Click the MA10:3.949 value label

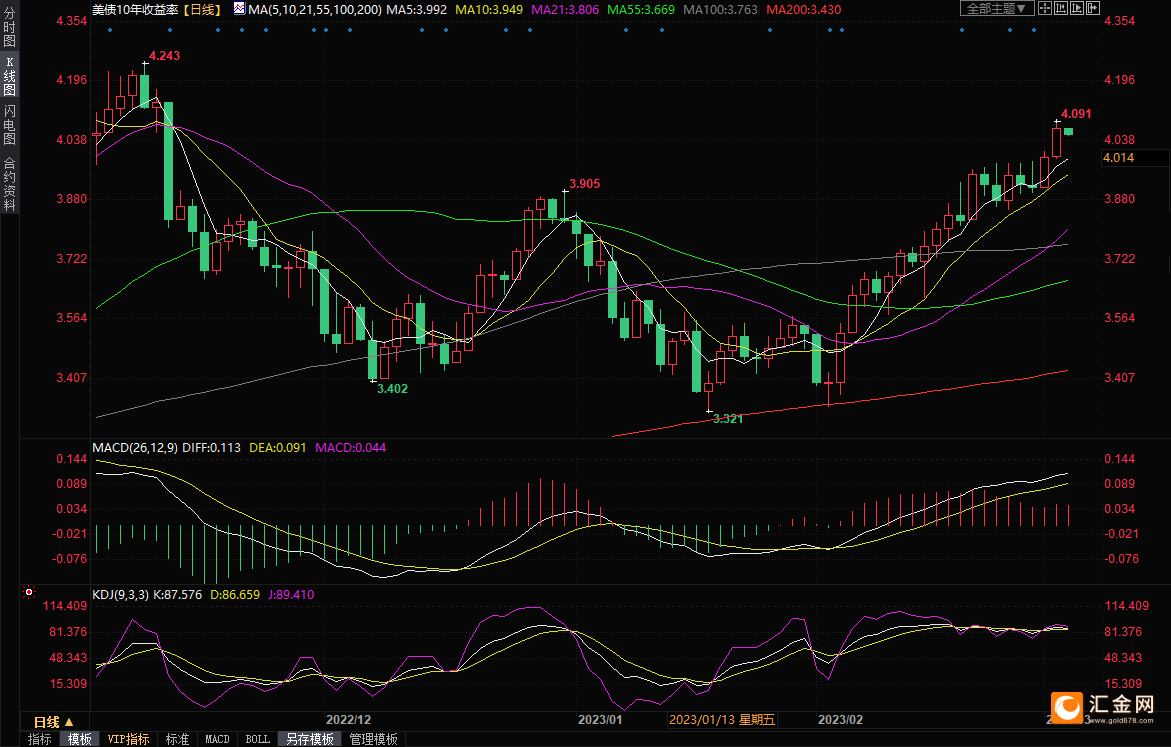(489, 10)
